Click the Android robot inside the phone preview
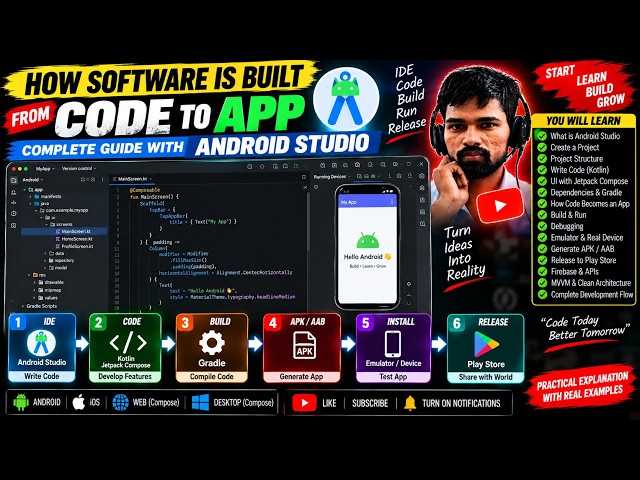This screenshot has width=640, height=480. [367, 241]
